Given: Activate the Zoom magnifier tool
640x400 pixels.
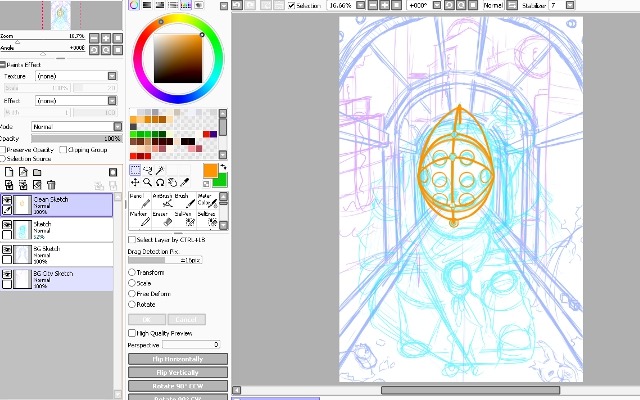Looking at the screenshot, I should click(148, 182).
